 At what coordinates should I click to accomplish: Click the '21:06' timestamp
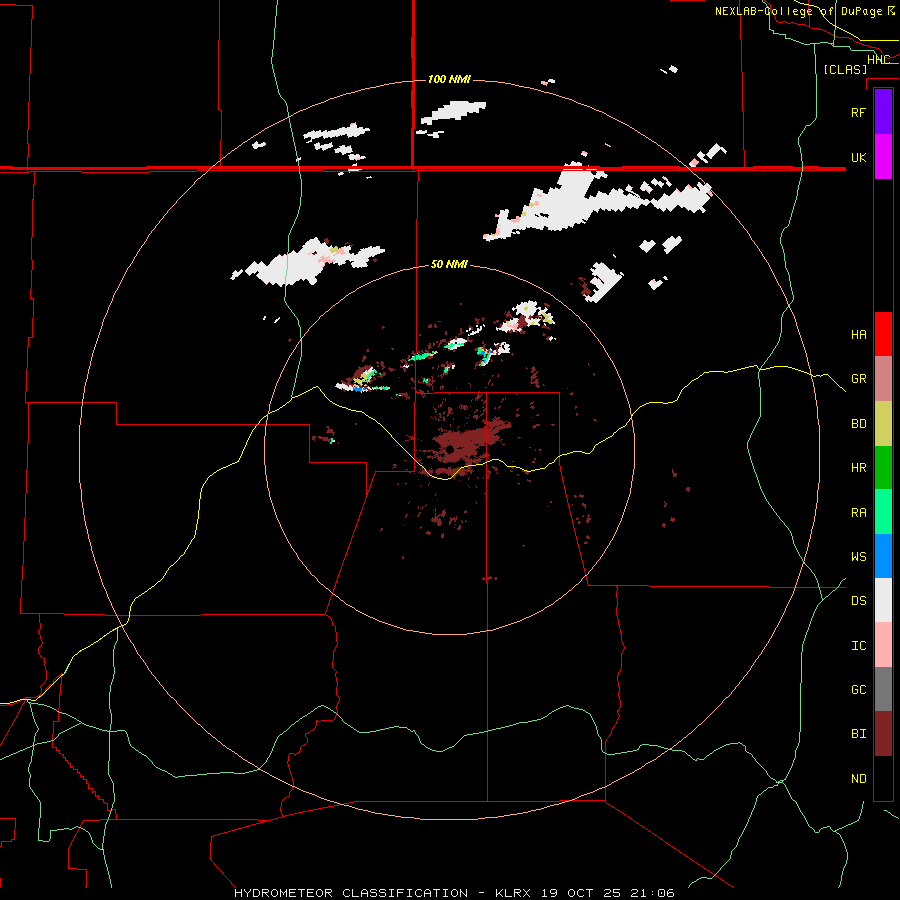click(653, 893)
